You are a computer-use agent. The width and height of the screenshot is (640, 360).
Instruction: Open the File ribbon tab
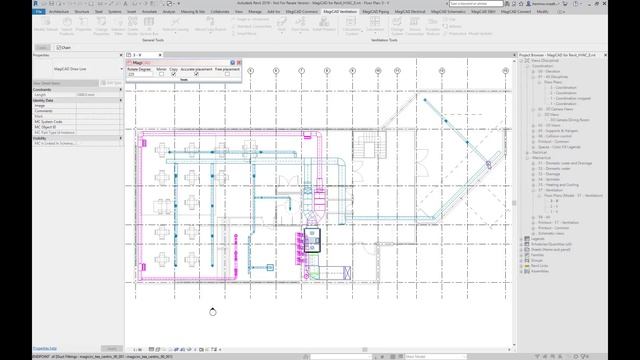tap(39, 12)
